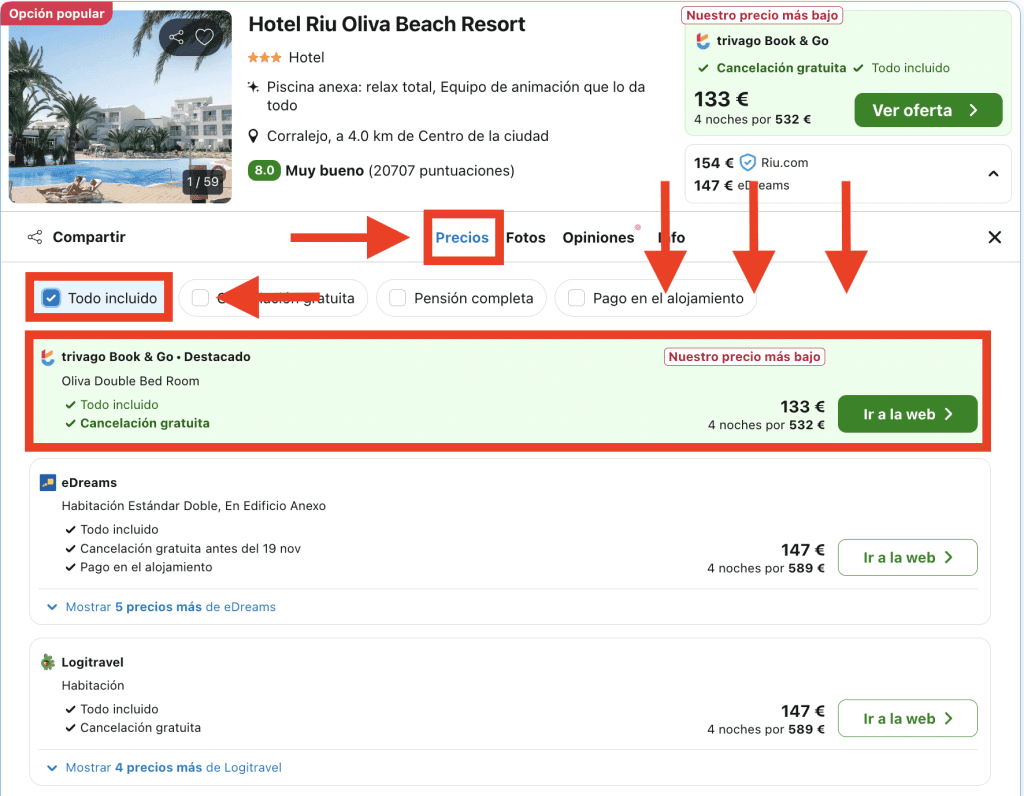Click the Ver oferta button
Screen dimensions: 1024x796
[x=927, y=110]
